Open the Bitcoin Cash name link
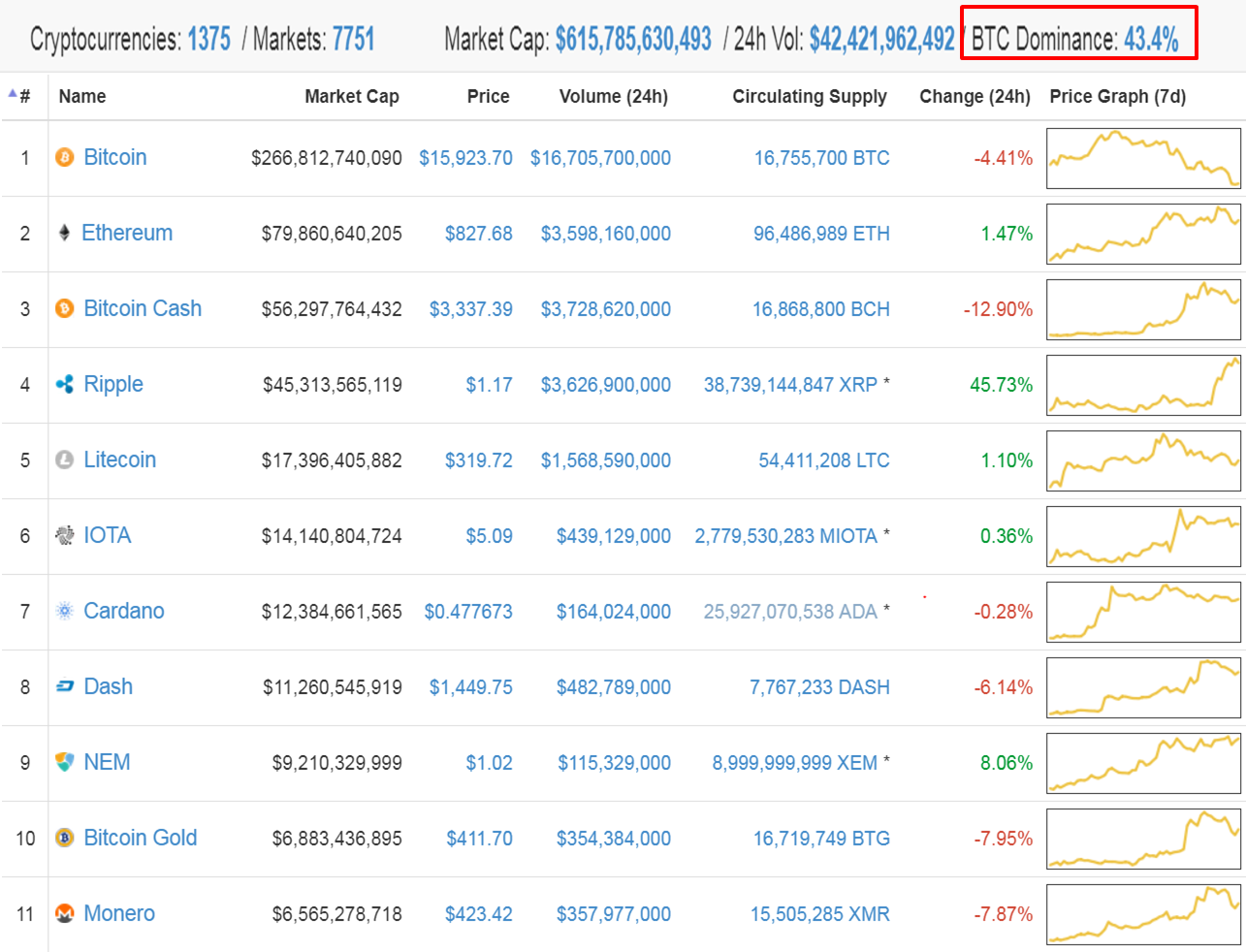Viewport: 1246px width, 952px height. tap(143, 308)
